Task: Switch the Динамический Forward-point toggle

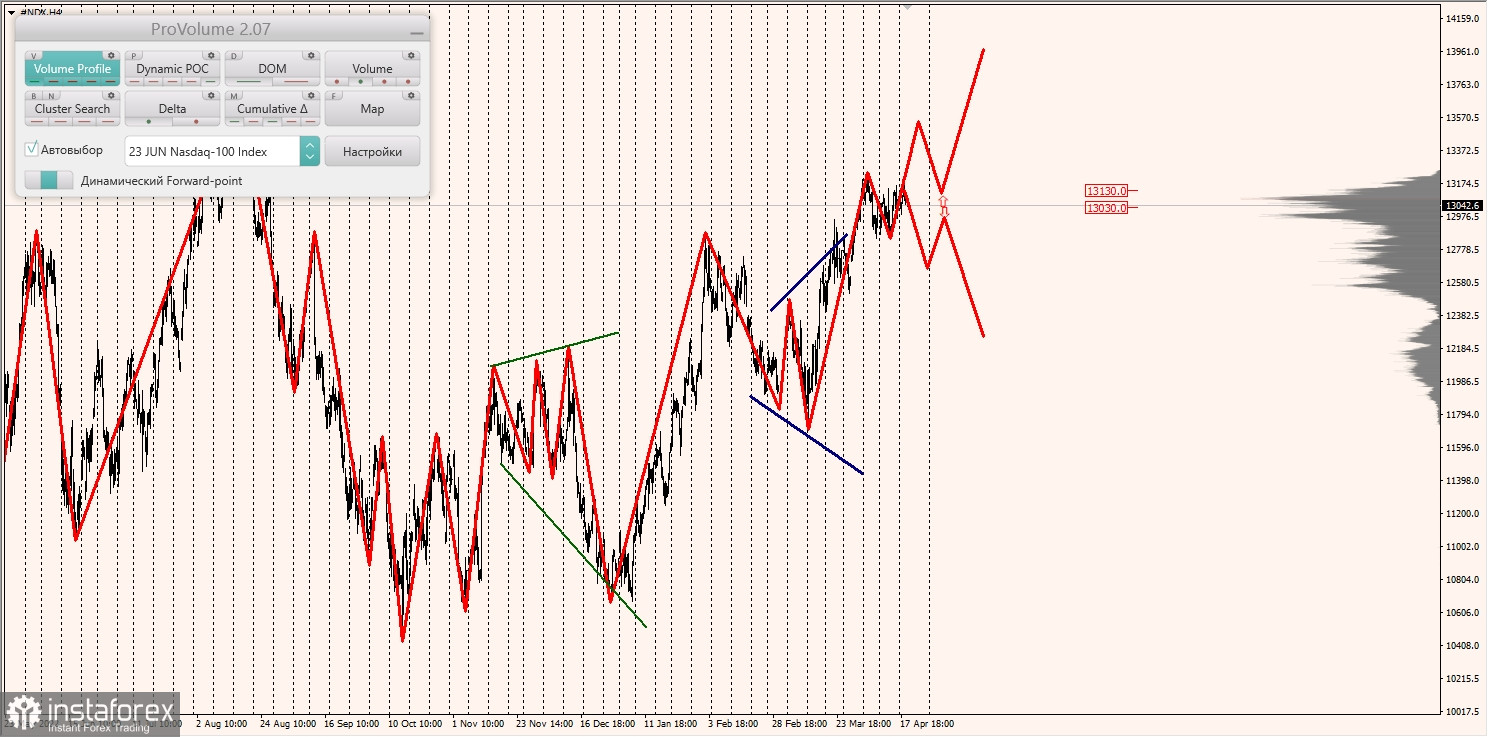Action: click(49, 180)
